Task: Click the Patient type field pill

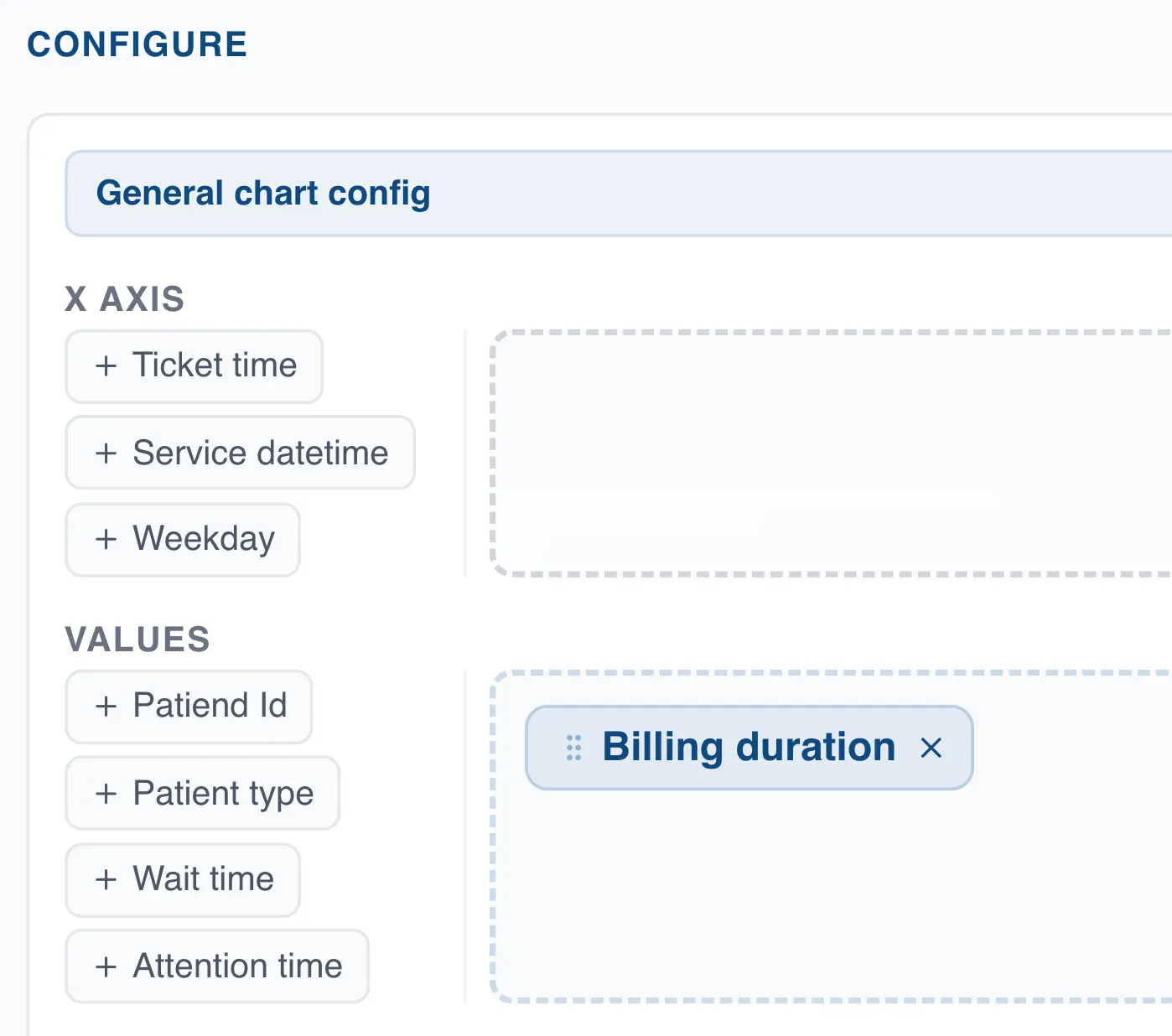Action: [x=202, y=794]
